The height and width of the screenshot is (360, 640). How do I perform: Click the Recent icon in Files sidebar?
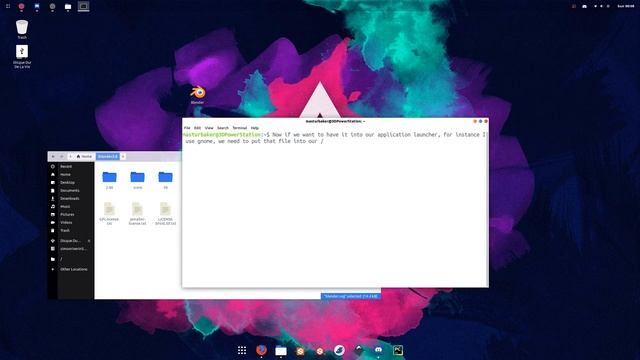coord(53,167)
